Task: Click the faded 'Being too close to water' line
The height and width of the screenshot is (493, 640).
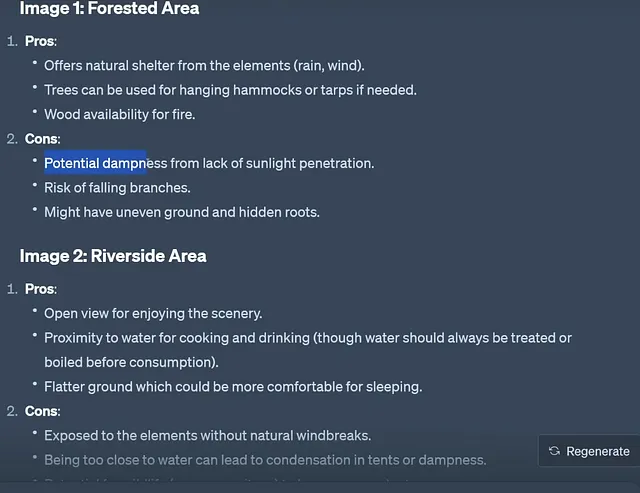Action: point(265,460)
